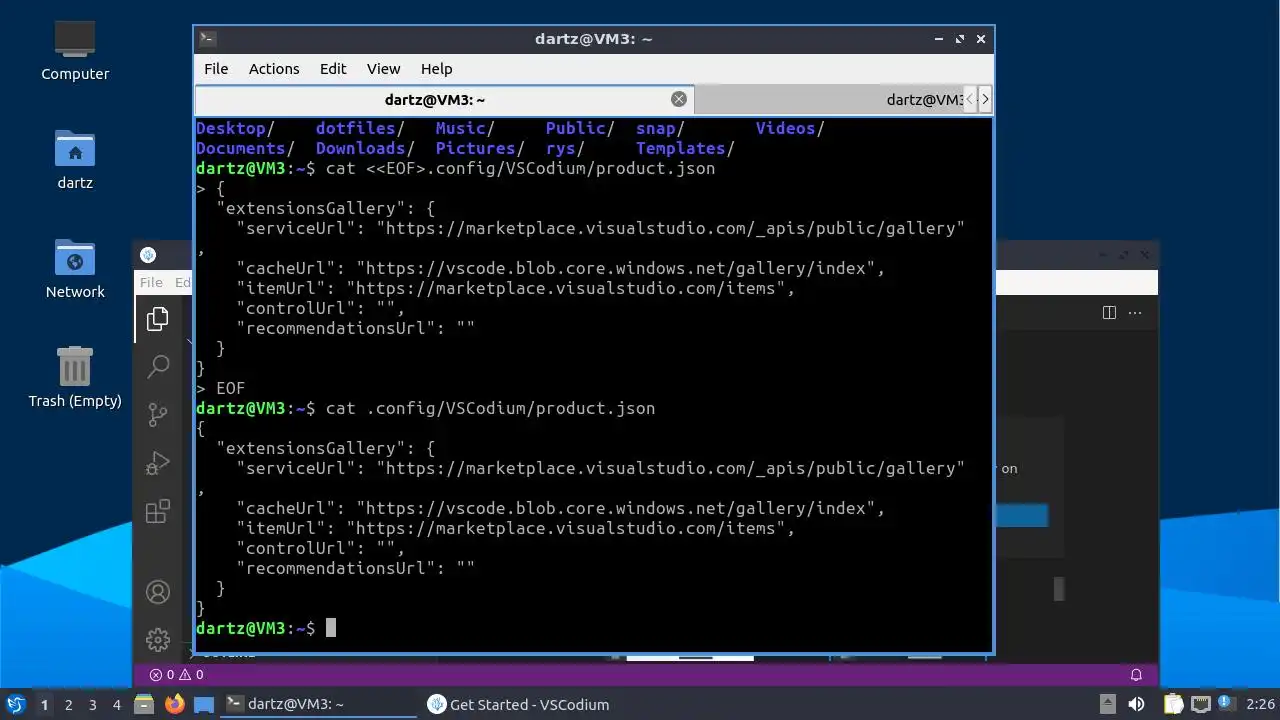Viewport: 1280px width, 720px height.
Task: Launch Firefox from the taskbar
Action: tap(175, 705)
